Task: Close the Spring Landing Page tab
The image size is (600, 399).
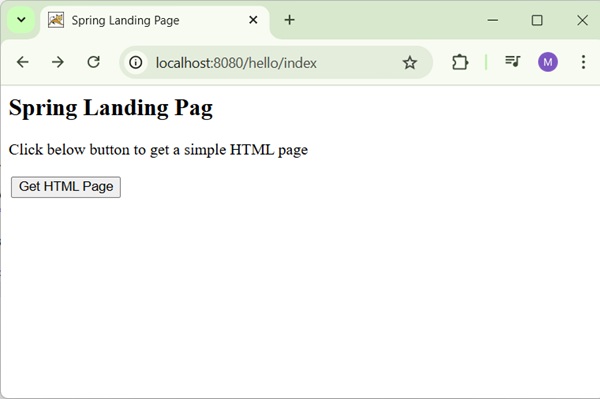Action: (x=253, y=20)
